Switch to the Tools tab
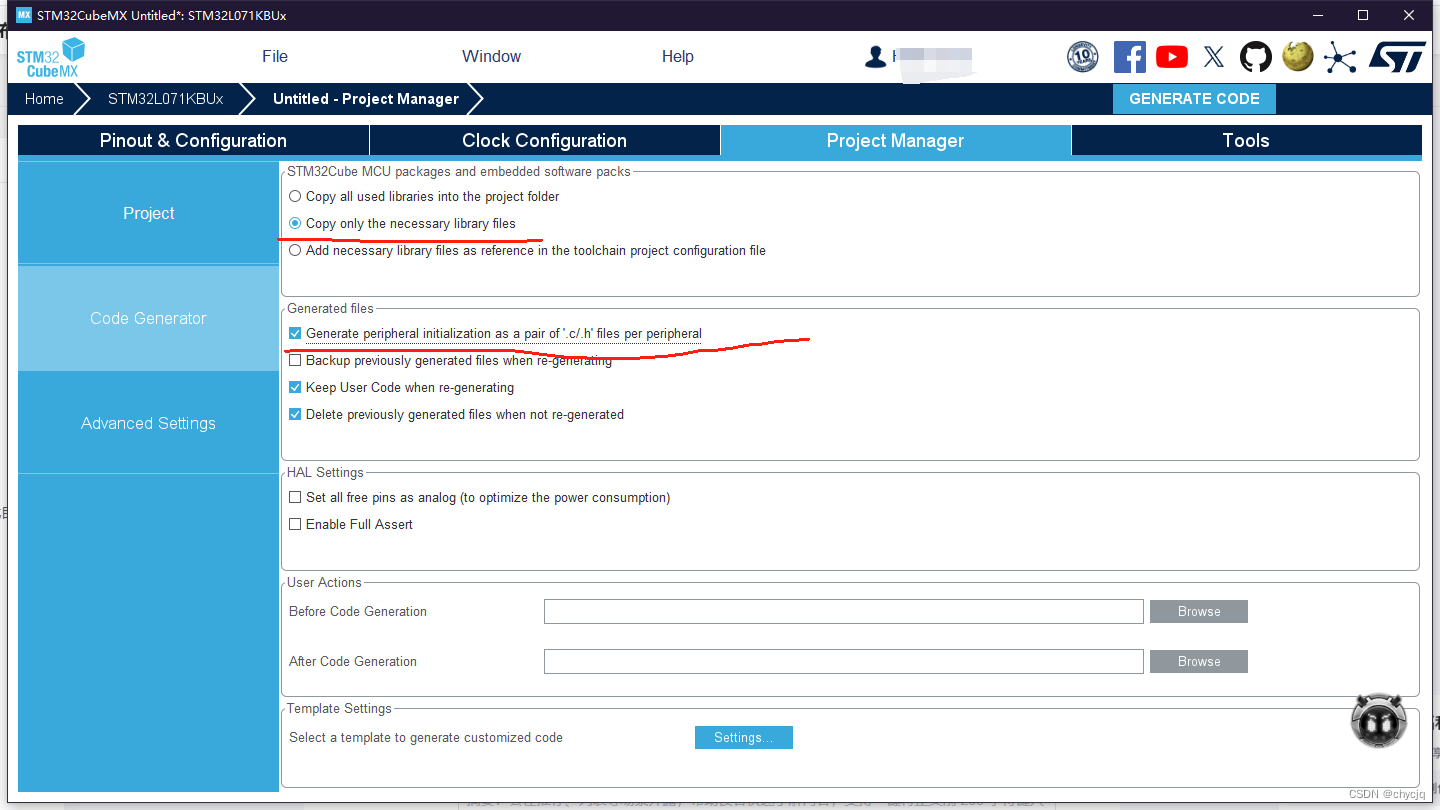Screen dimensions: 1440x810 click(x=1246, y=141)
